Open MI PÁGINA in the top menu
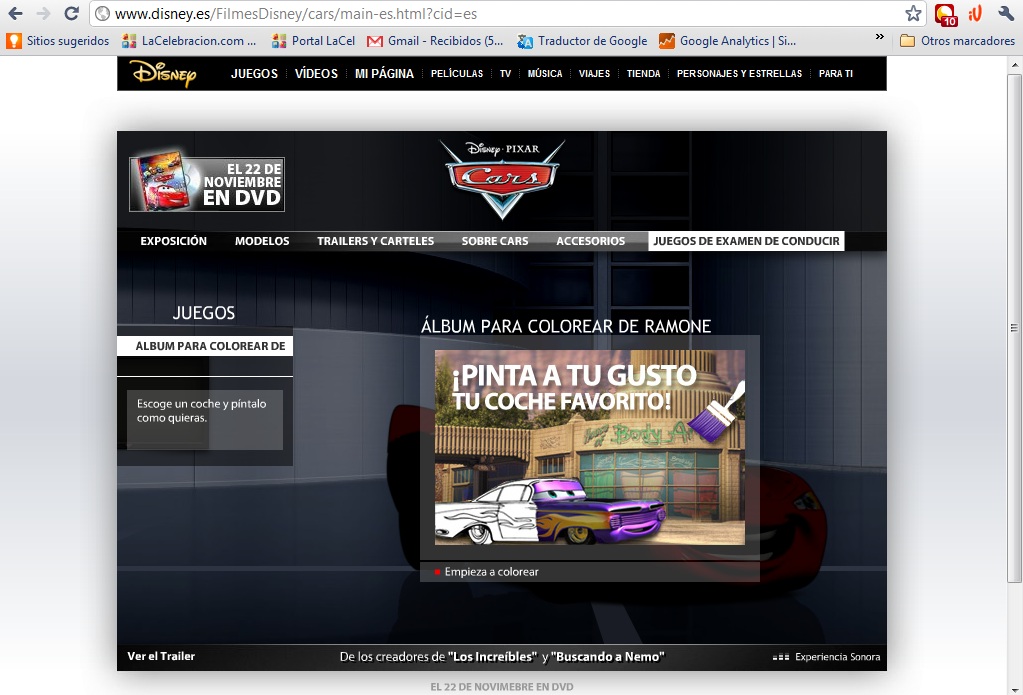1023x695 pixels. pos(384,74)
